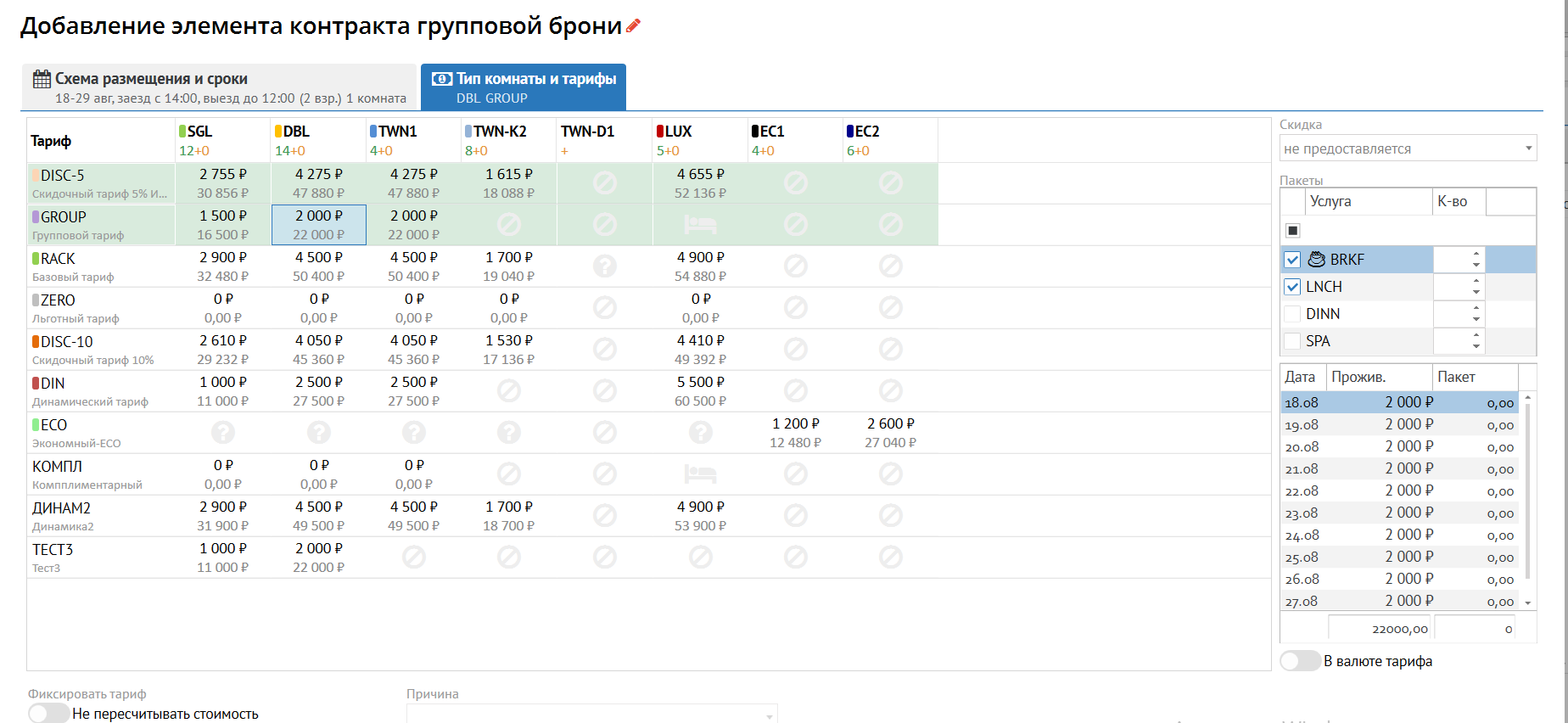Image resolution: width=1568 pixels, height=723 pixels.
Task: Click the breakfast cup icon beside BRKF
Action: [x=1317, y=260]
